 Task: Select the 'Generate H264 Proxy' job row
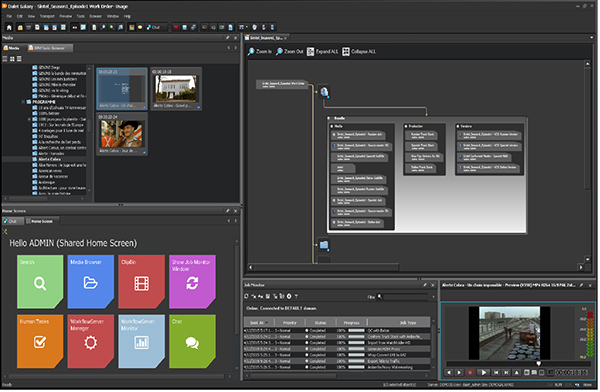point(337,349)
